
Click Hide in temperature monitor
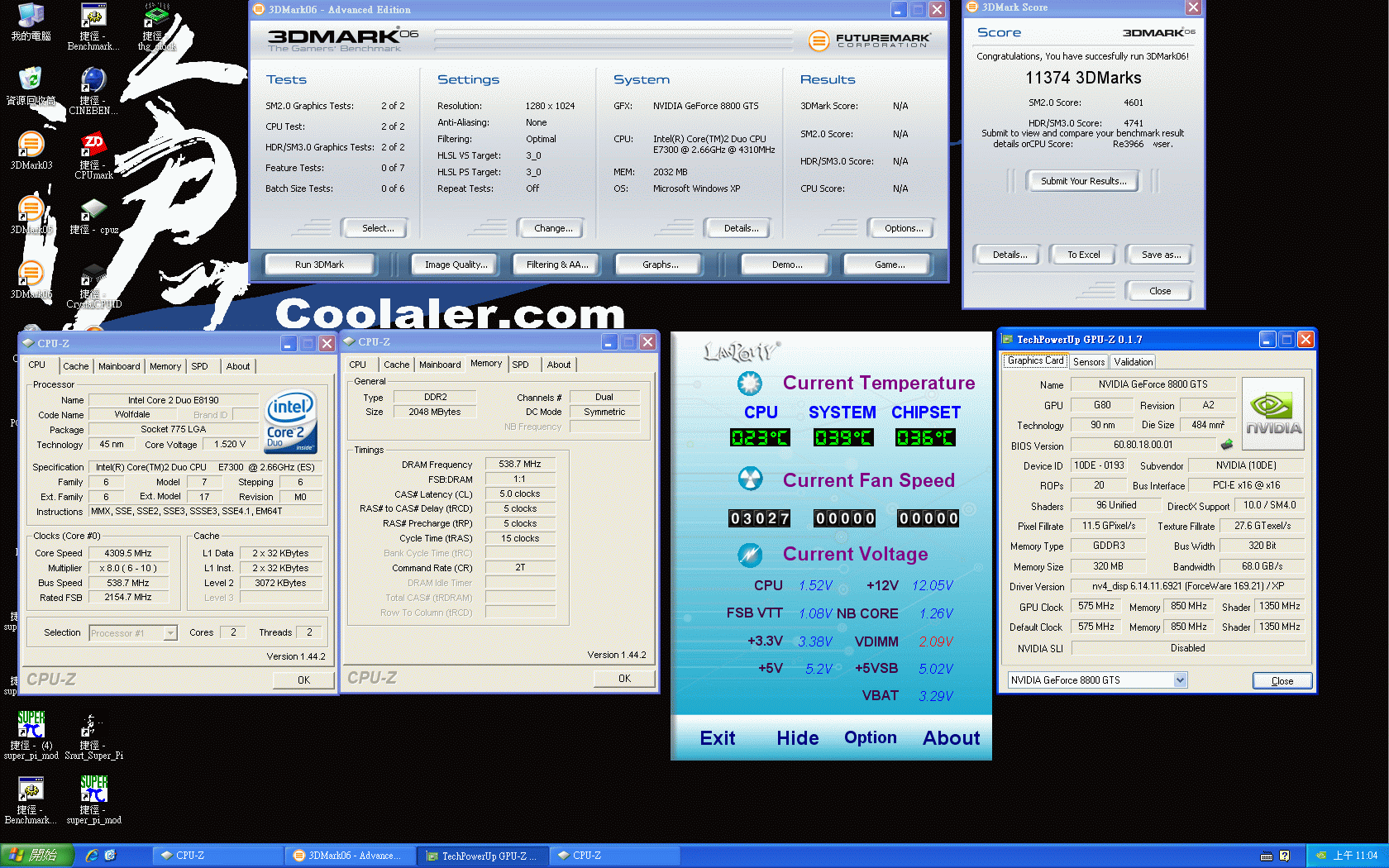point(797,738)
